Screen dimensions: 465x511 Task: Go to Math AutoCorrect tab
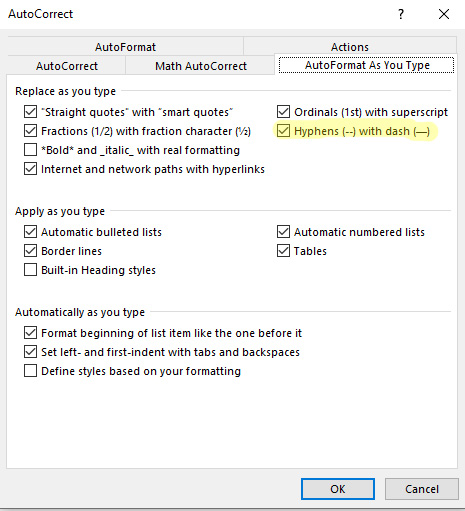pyautogui.click(x=201, y=66)
